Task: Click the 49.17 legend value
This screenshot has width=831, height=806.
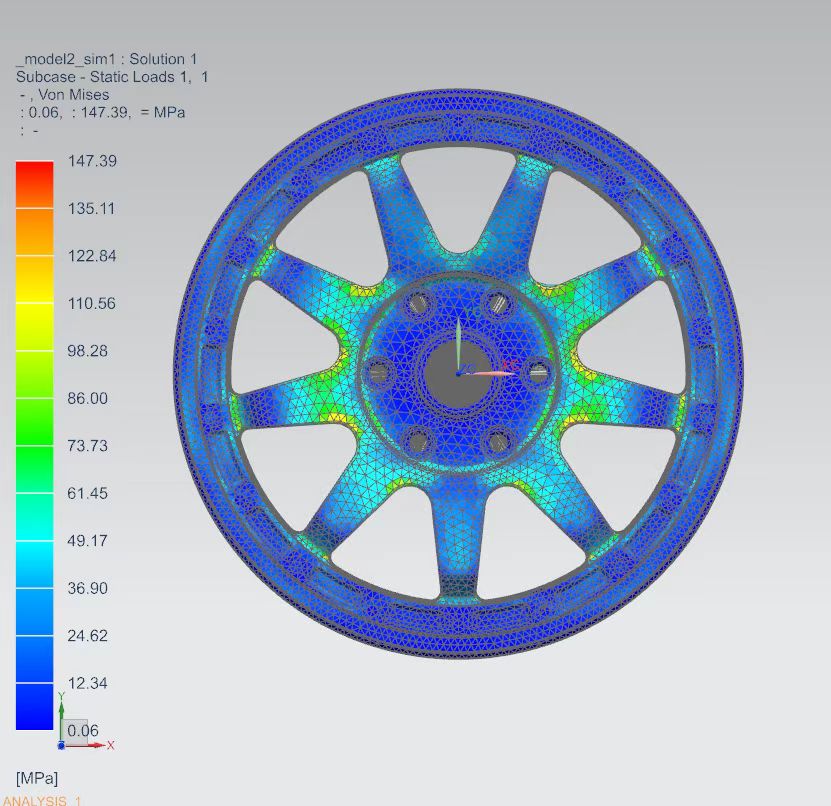Action: [87, 541]
